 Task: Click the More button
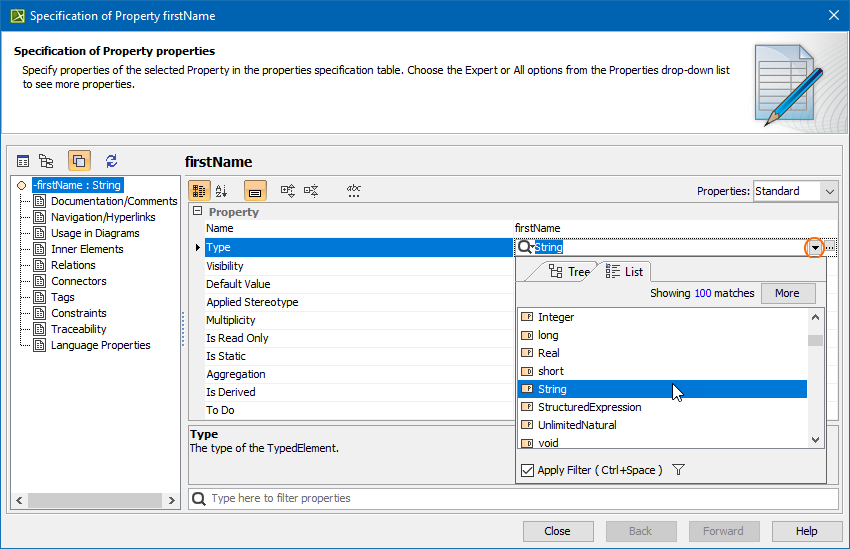point(787,293)
